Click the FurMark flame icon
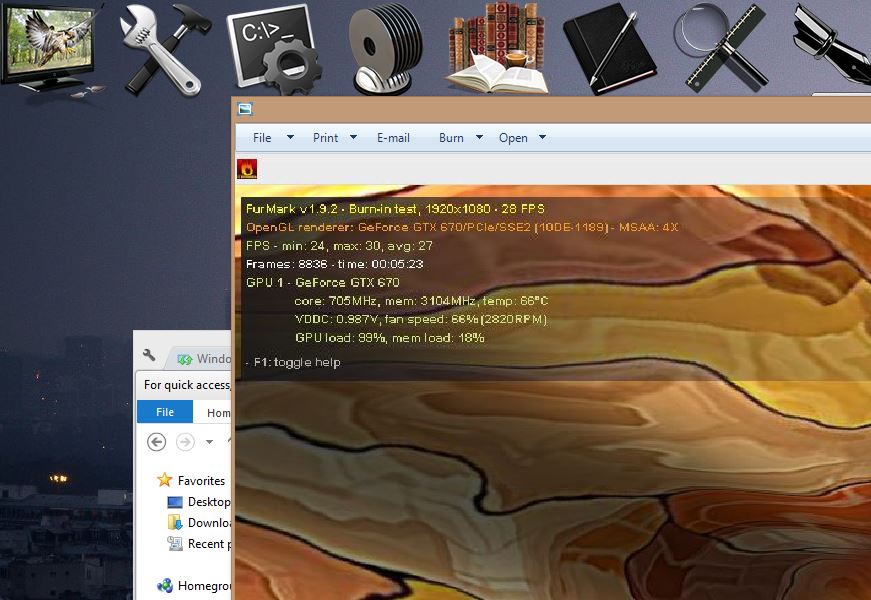The width and height of the screenshot is (871, 600). click(247, 169)
